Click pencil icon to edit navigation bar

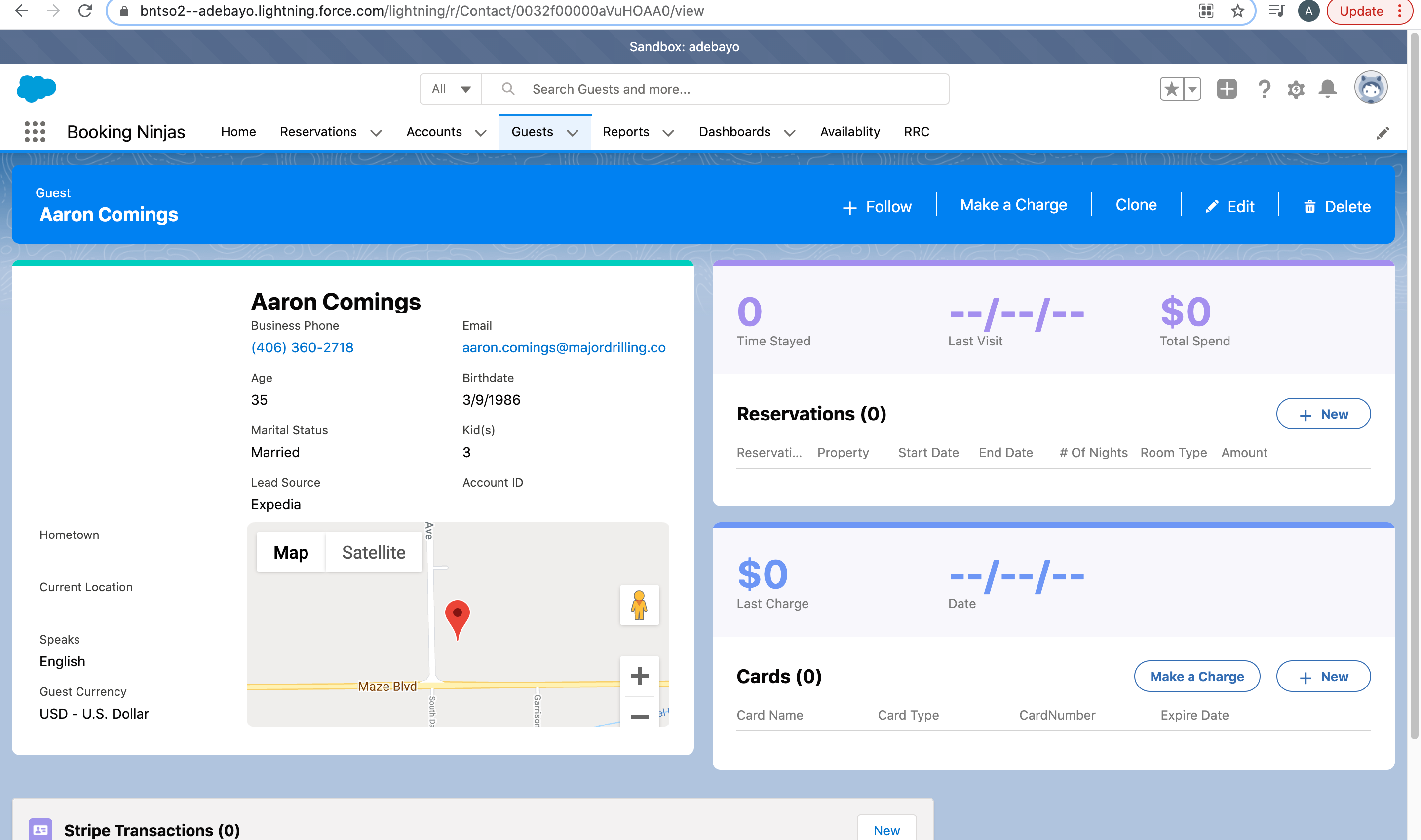click(1383, 133)
